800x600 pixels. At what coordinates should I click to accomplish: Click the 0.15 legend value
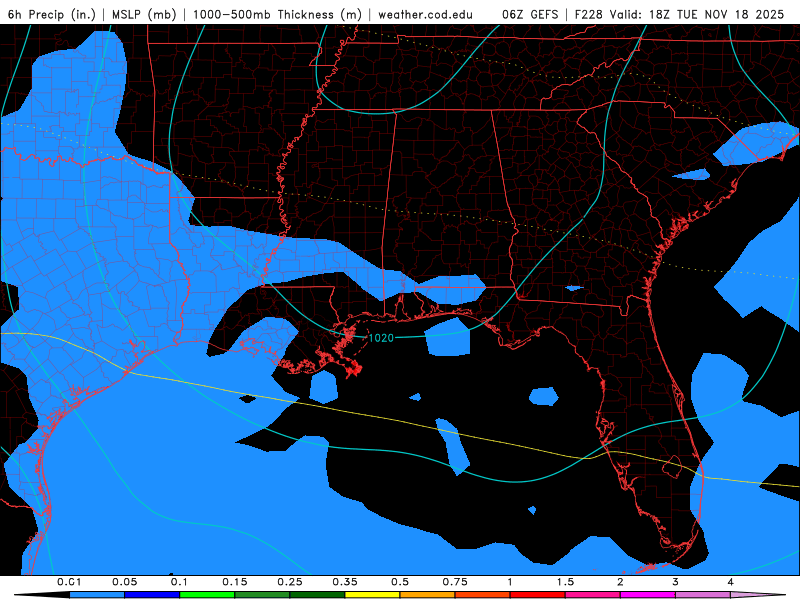tap(235, 582)
